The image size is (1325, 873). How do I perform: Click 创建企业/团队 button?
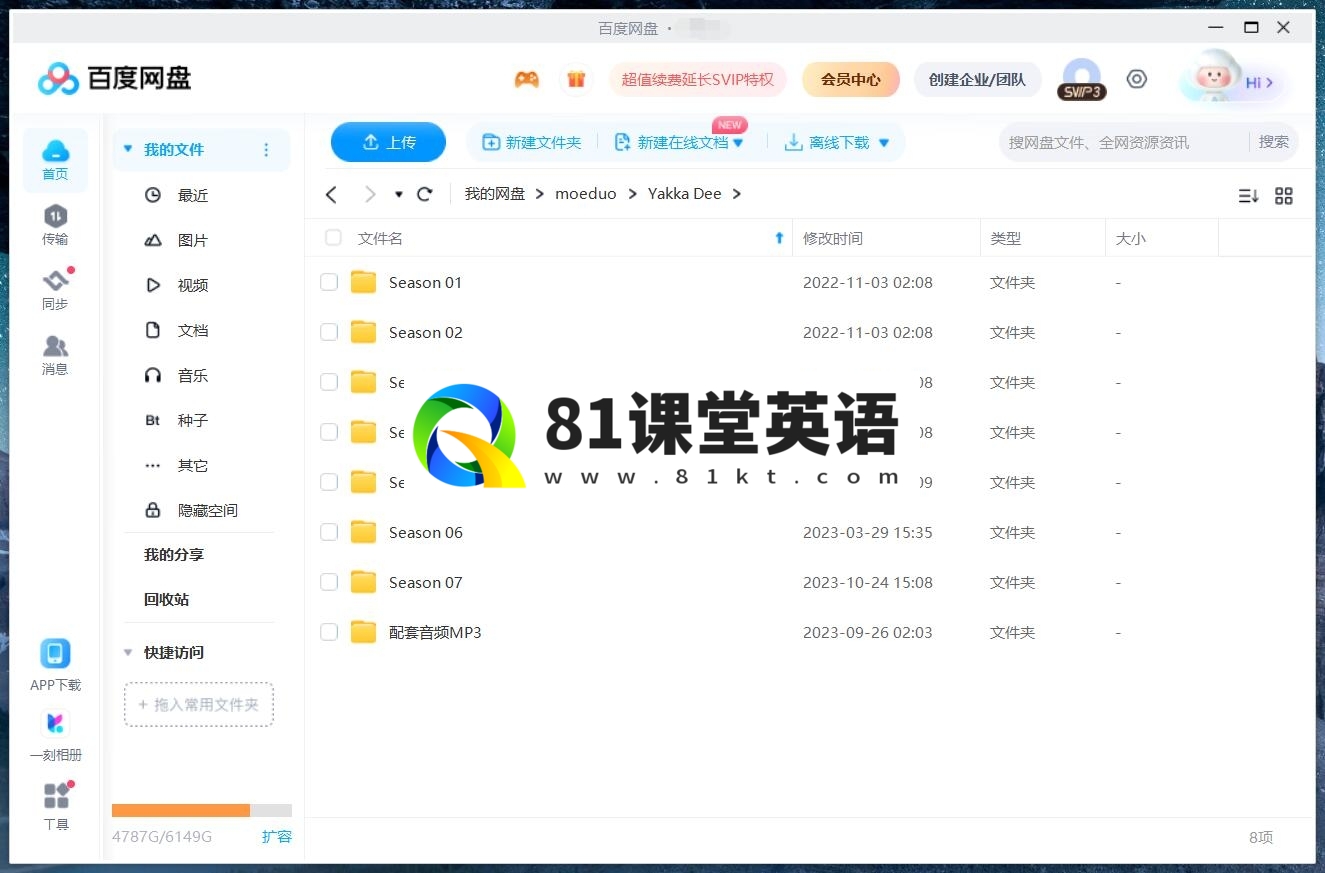click(977, 80)
